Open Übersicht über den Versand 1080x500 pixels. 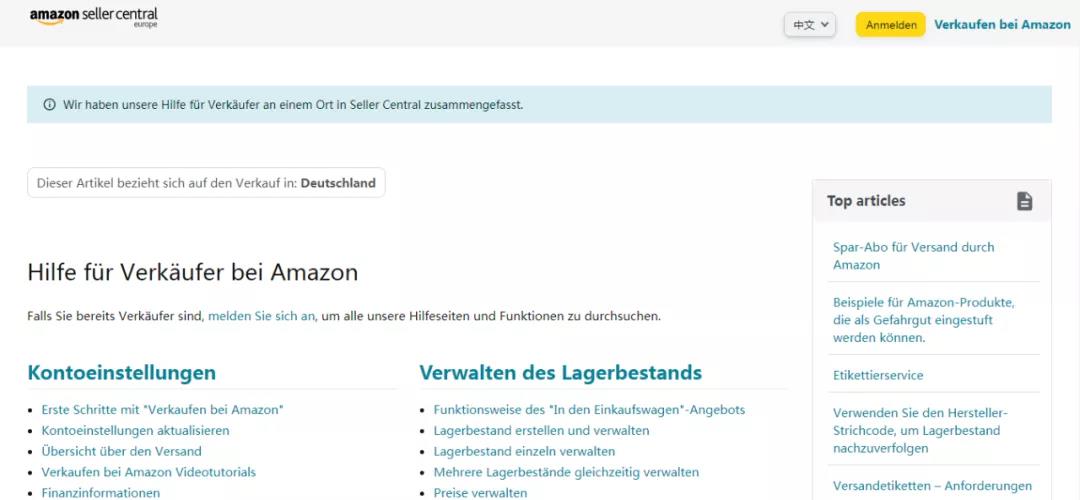[x=121, y=452]
